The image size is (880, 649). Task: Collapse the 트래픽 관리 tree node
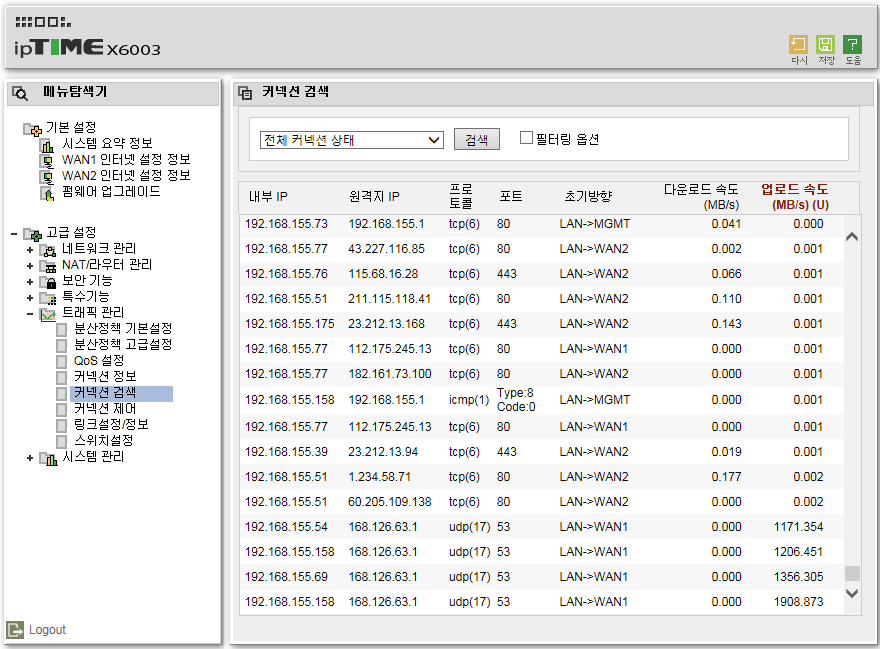coord(30,313)
